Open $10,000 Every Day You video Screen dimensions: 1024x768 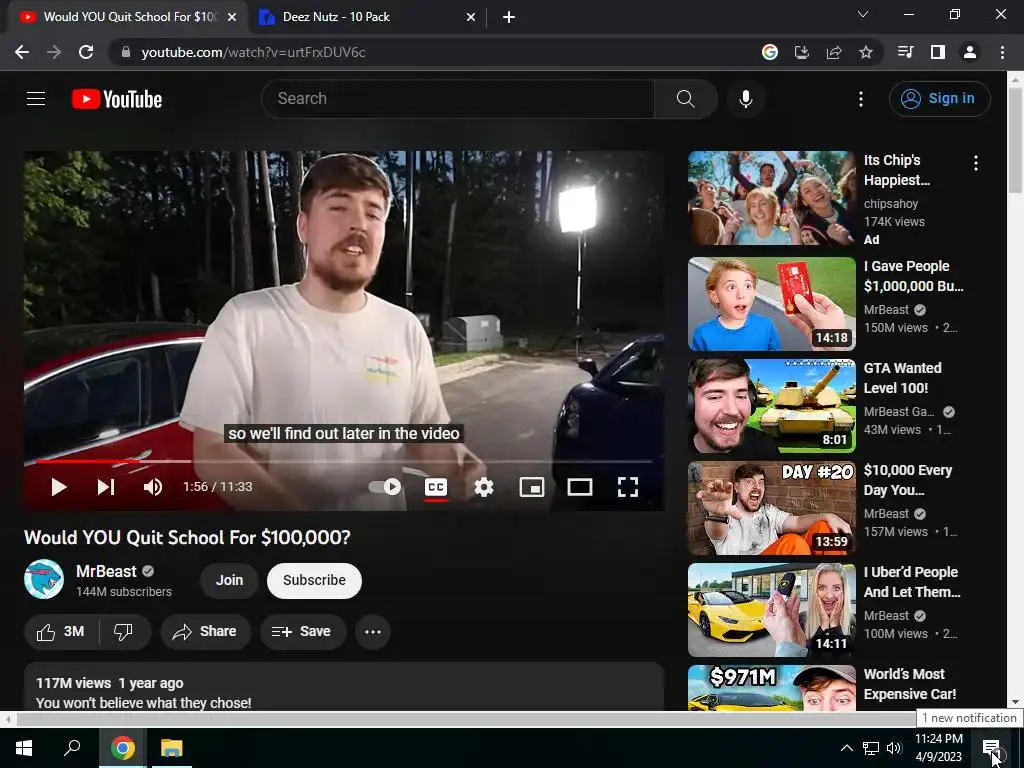tap(771, 508)
